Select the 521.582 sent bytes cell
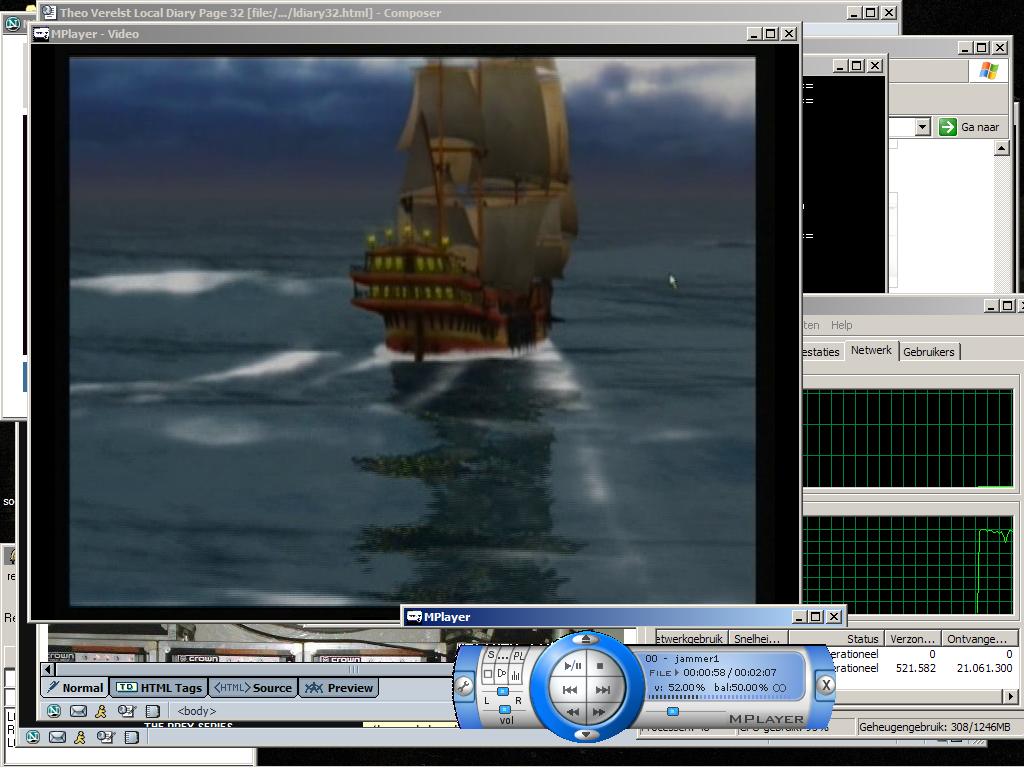1024x768 pixels. [x=916, y=668]
